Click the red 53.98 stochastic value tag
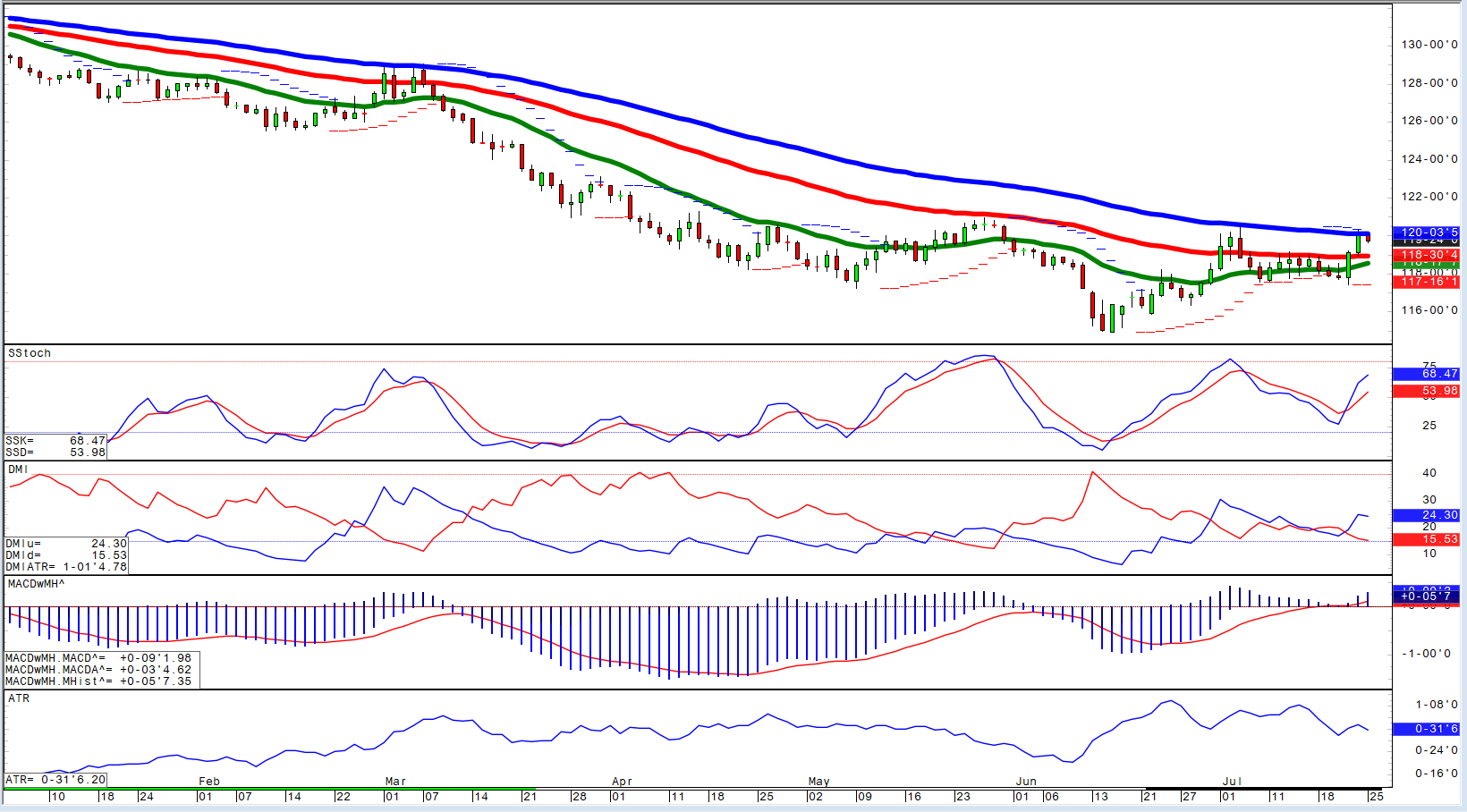The width and height of the screenshot is (1467, 812). click(x=1427, y=391)
